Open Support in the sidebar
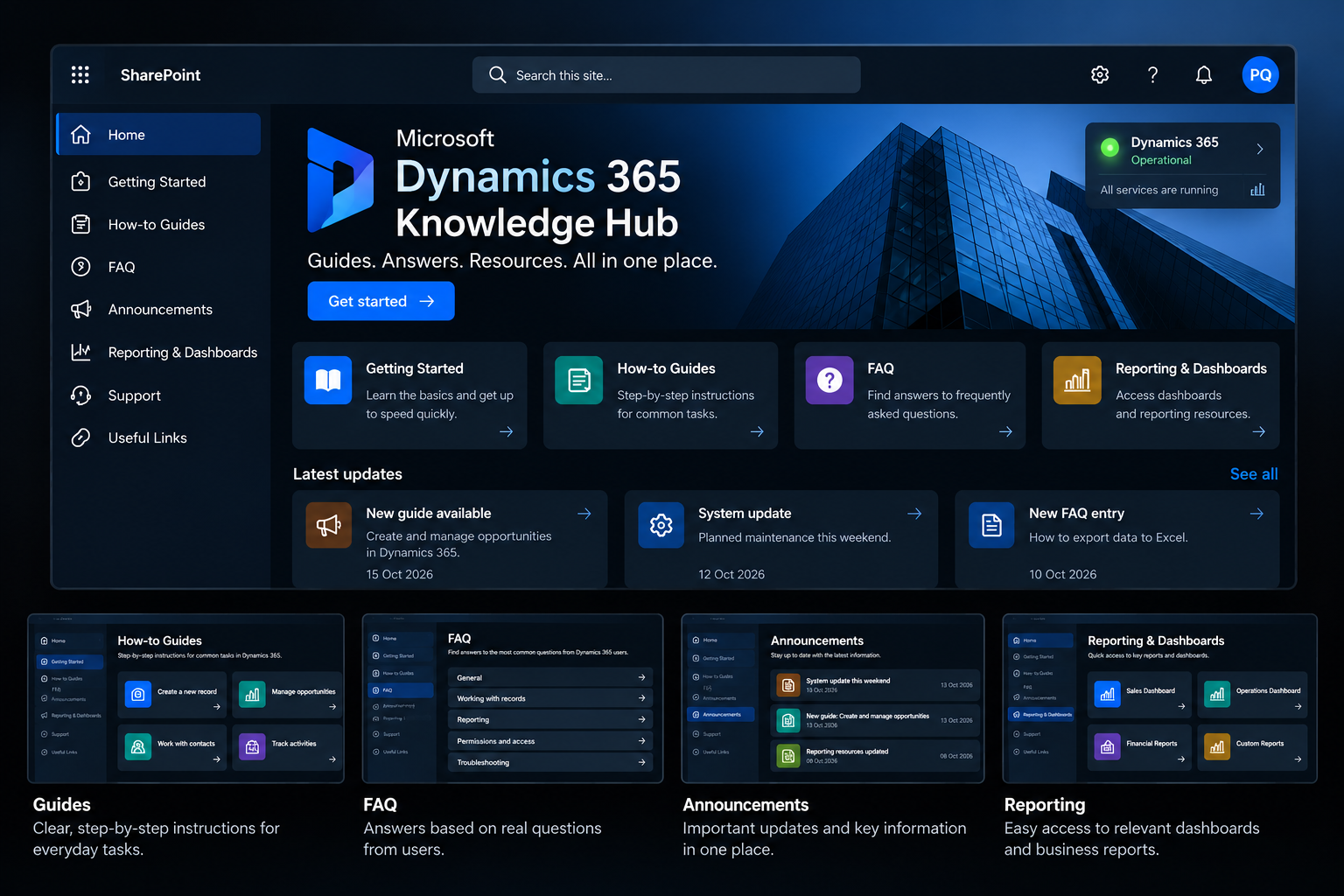This screenshot has width=1344, height=896. pyautogui.click(x=158, y=395)
